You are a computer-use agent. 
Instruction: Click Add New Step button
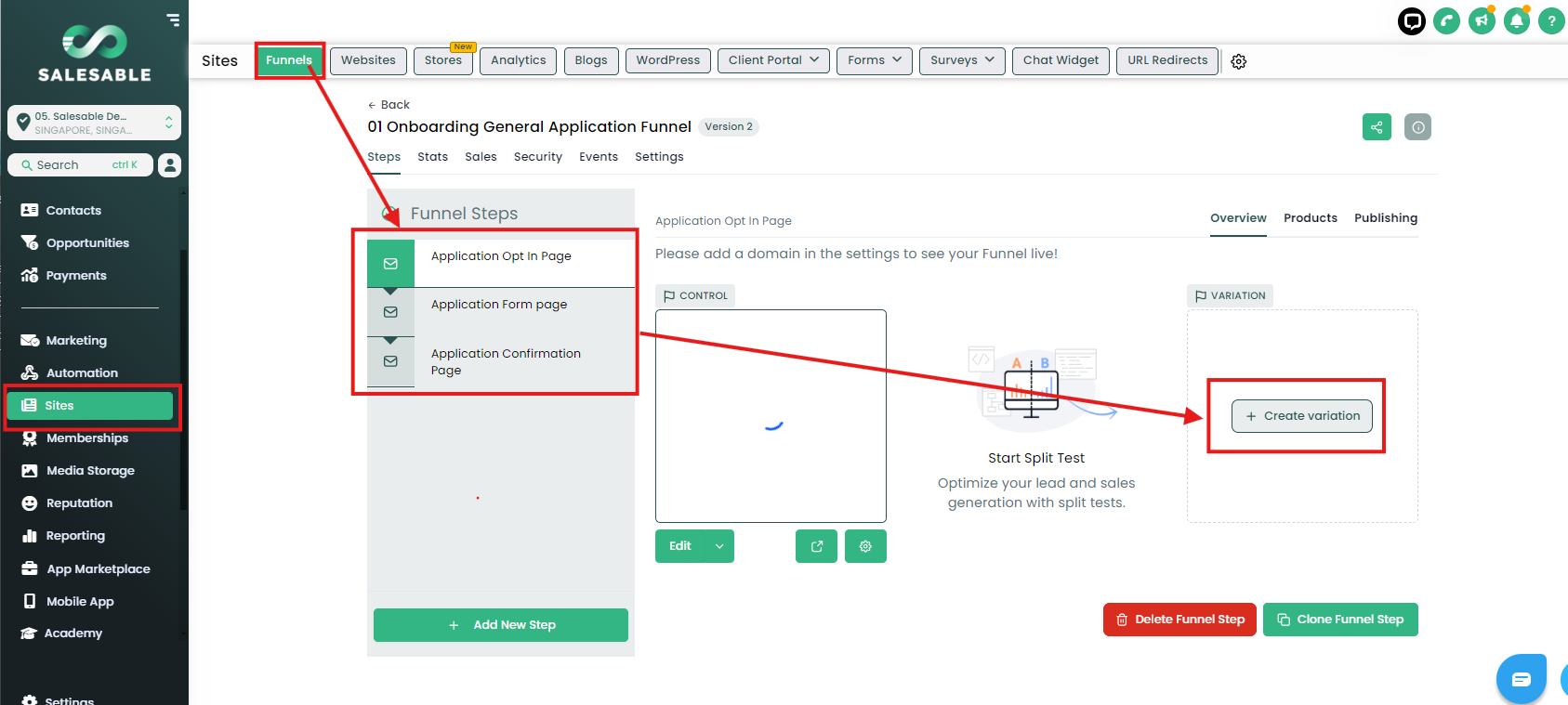coord(501,625)
